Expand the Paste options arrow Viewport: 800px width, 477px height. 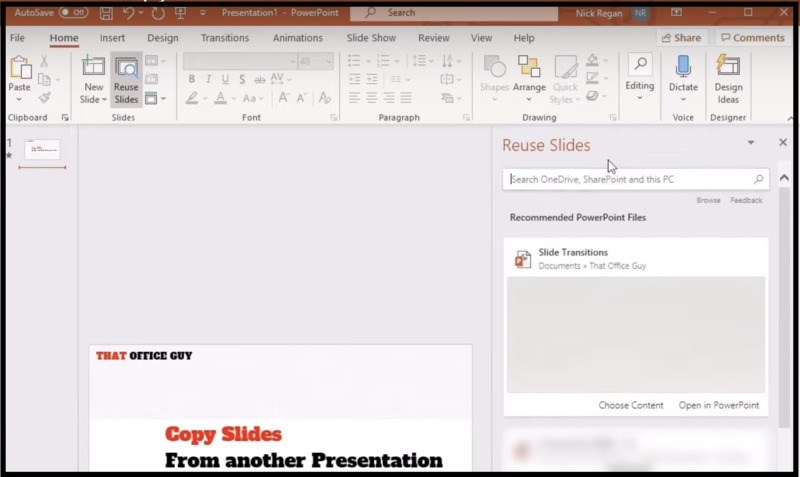[x=19, y=99]
